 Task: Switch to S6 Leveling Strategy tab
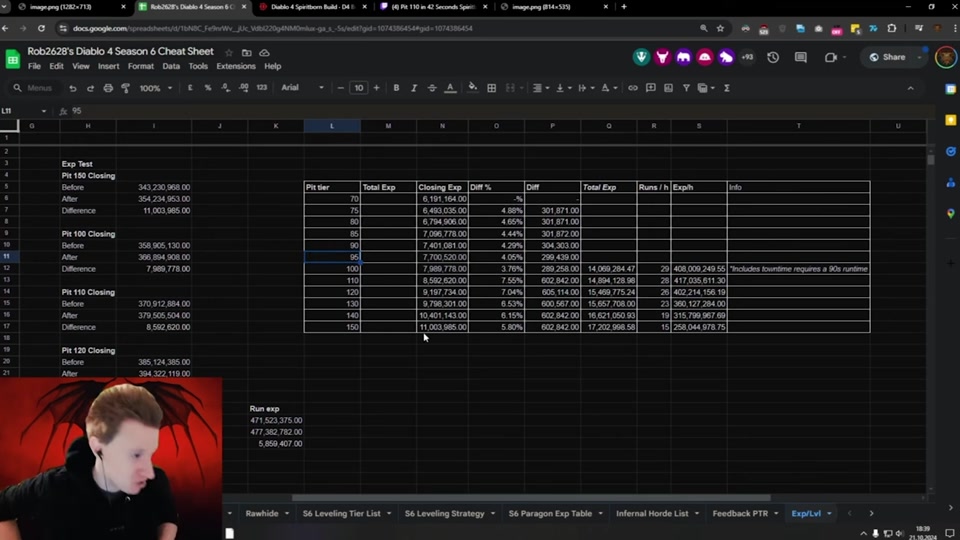coord(444,514)
